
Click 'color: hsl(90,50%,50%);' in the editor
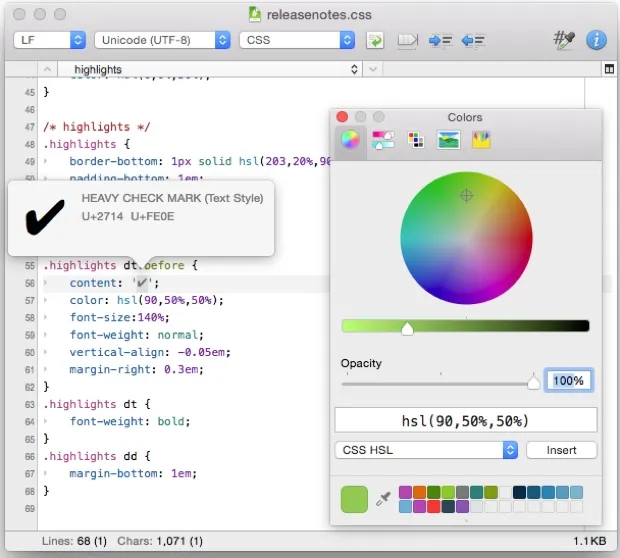pos(146,300)
